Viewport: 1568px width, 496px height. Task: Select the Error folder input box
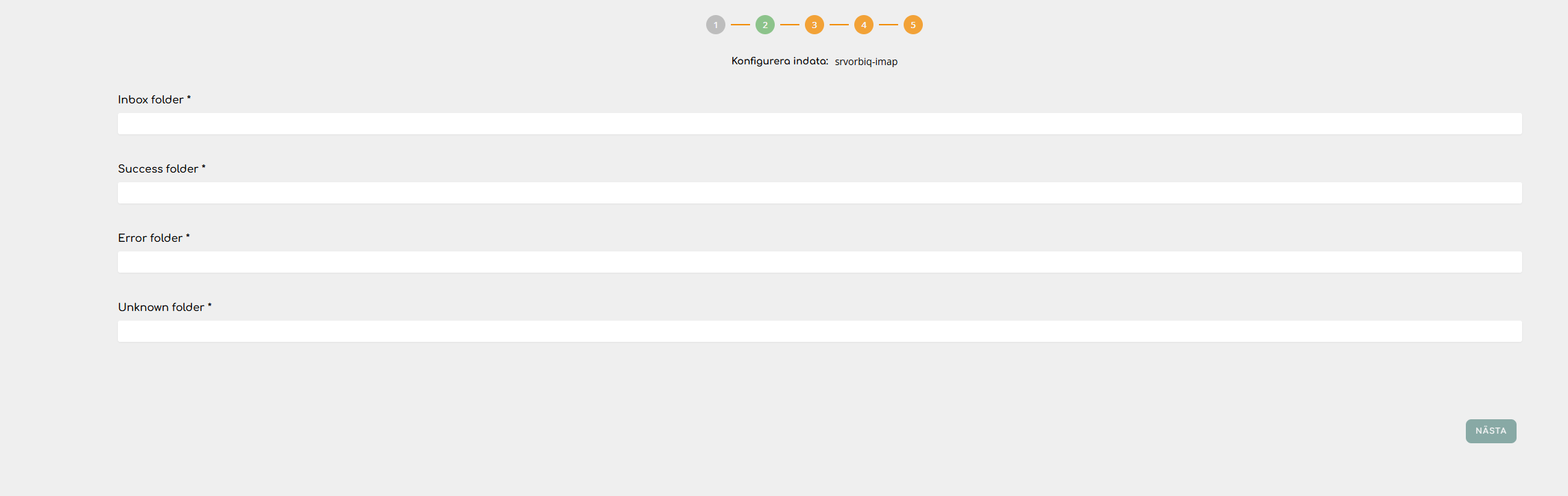(x=819, y=262)
